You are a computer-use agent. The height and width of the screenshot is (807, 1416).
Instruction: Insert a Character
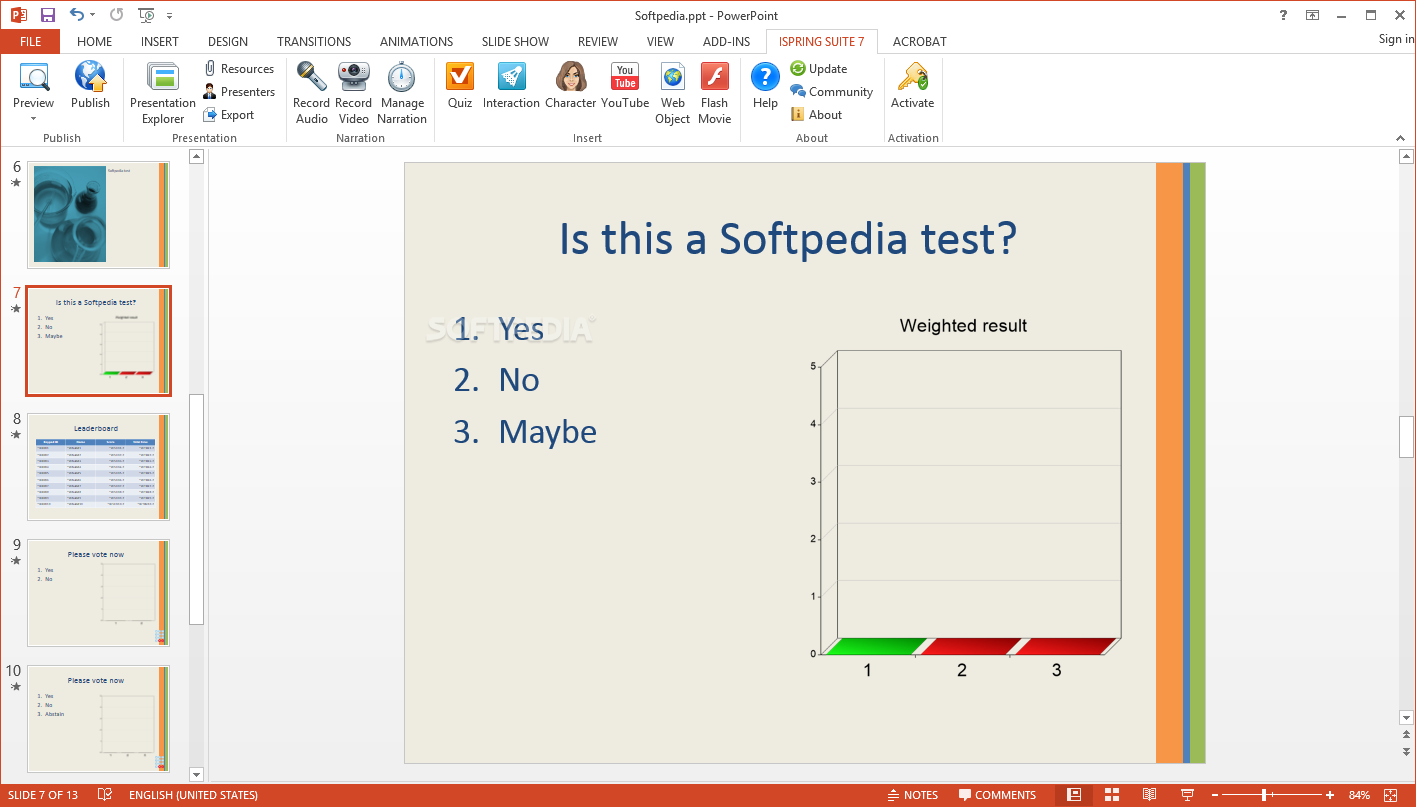point(571,86)
